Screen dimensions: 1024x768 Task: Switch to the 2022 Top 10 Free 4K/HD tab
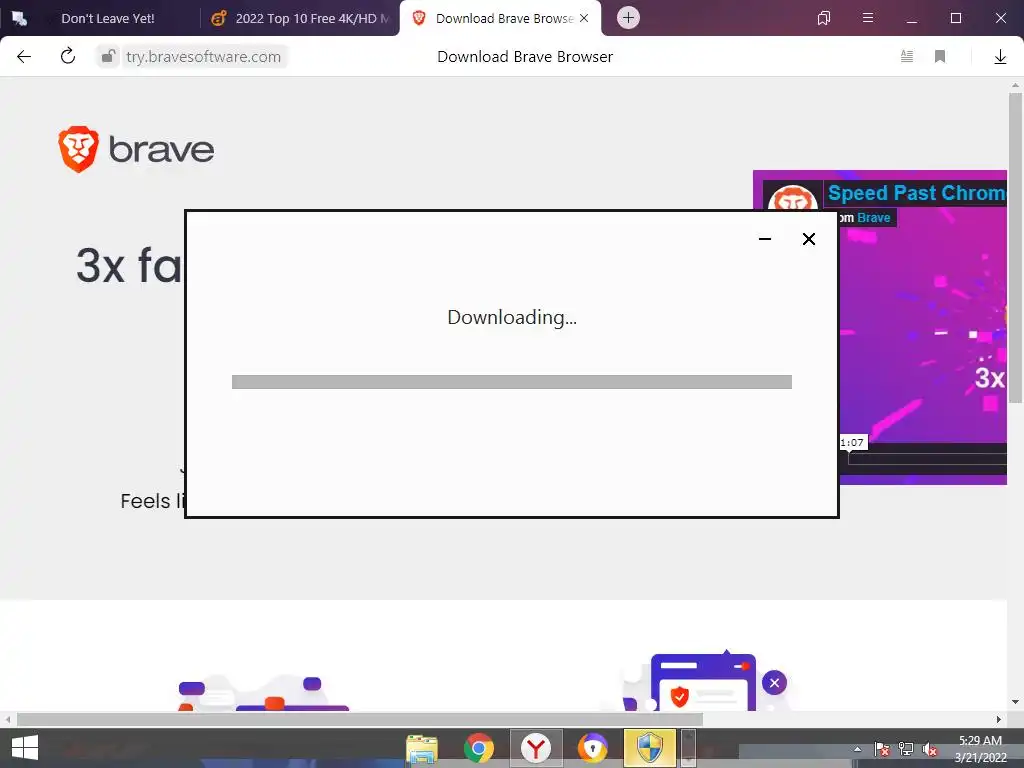pyautogui.click(x=300, y=18)
